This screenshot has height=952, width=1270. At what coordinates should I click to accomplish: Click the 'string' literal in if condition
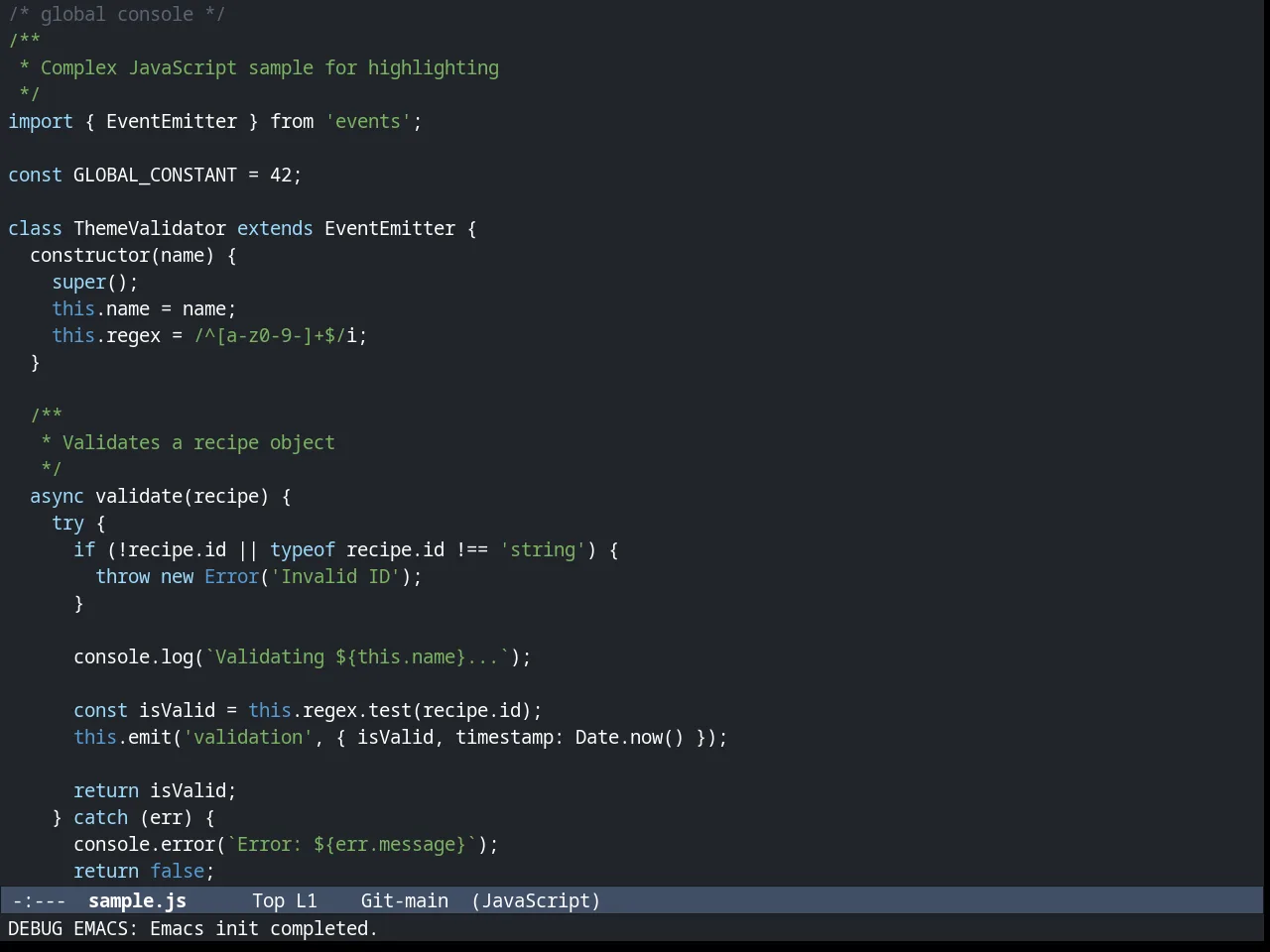coord(543,549)
